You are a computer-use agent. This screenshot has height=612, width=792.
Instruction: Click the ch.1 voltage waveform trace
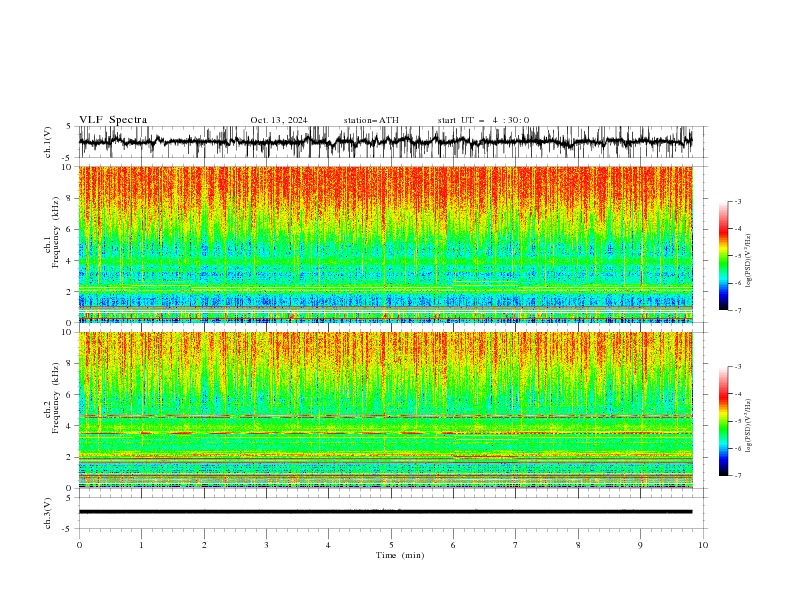tap(386, 142)
